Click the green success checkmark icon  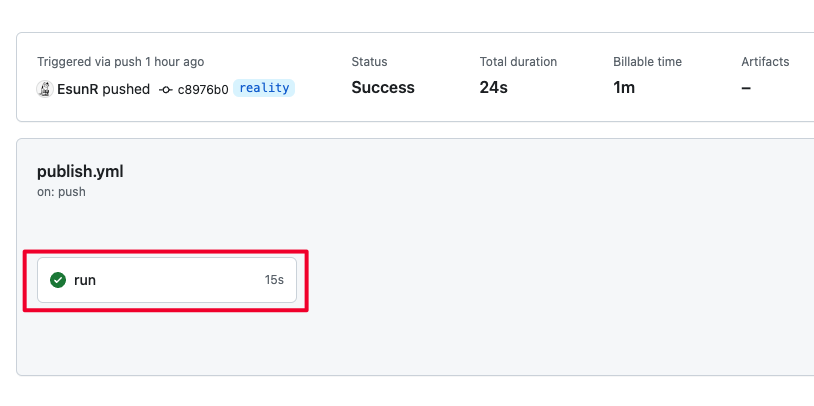[58, 280]
